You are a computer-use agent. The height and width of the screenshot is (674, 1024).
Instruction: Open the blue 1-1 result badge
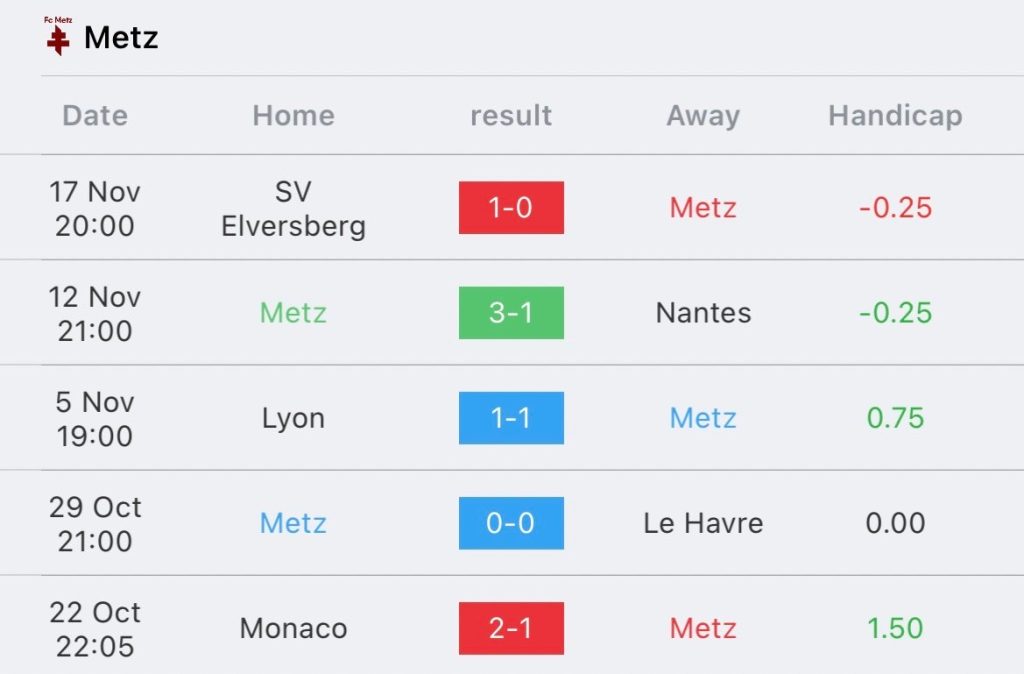click(x=511, y=418)
